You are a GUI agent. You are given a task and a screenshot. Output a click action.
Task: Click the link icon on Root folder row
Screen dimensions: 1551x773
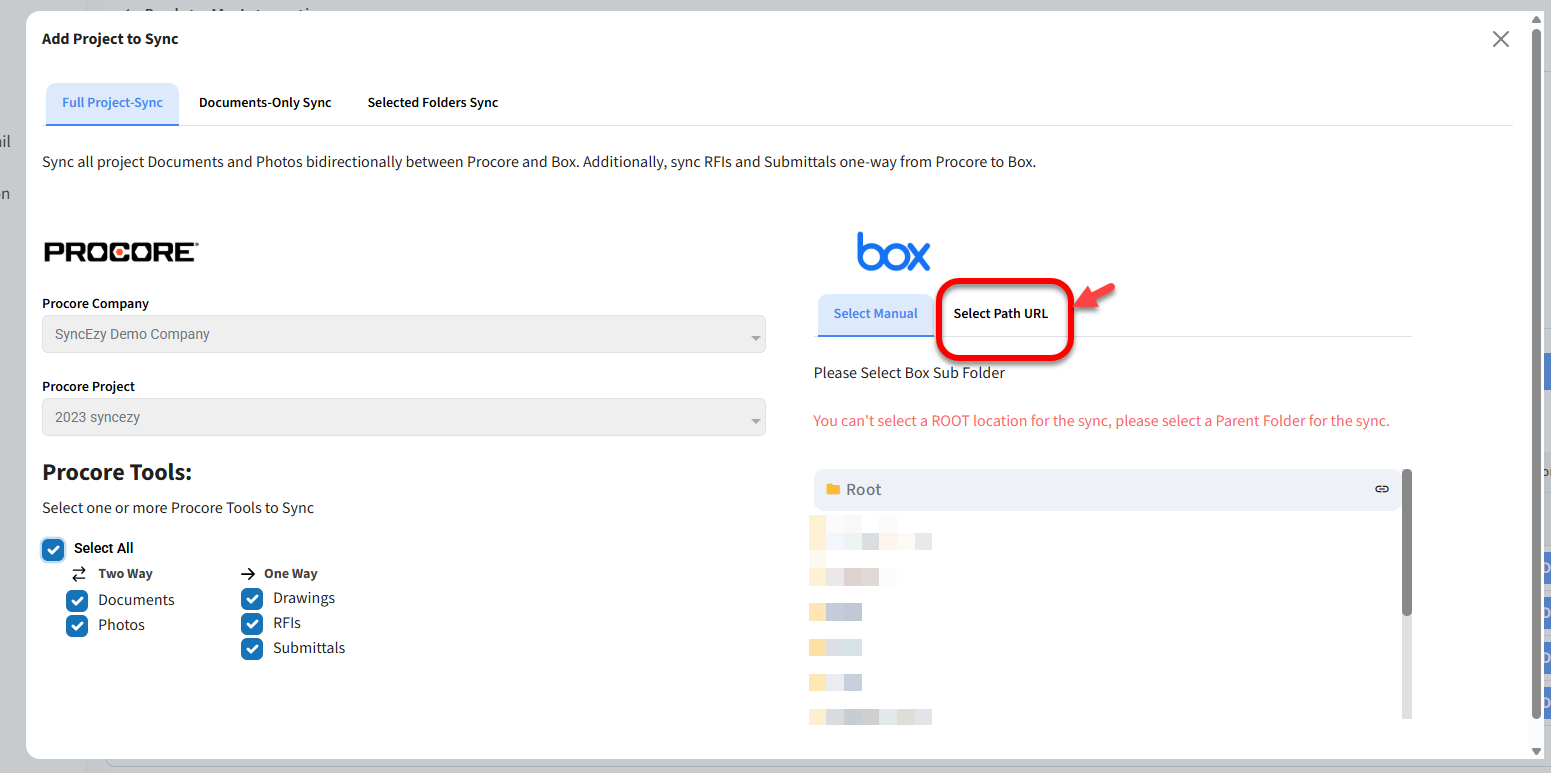coord(1381,489)
